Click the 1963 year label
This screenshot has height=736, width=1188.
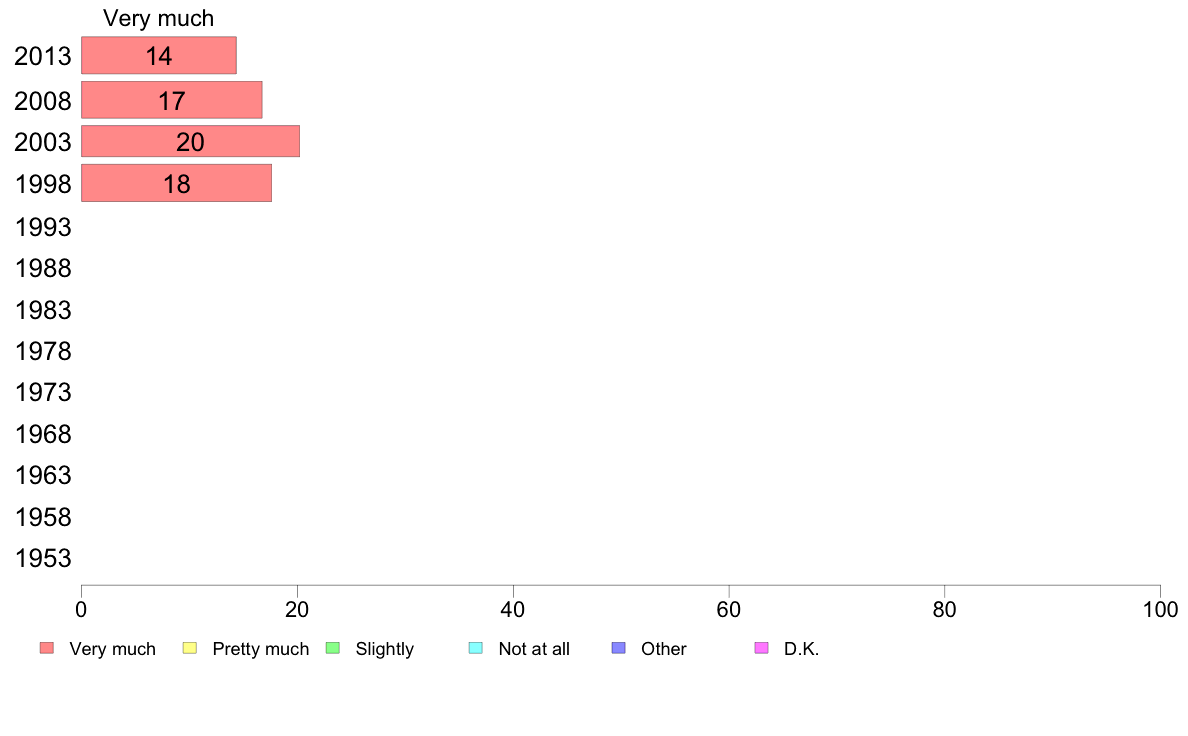click(43, 475)
